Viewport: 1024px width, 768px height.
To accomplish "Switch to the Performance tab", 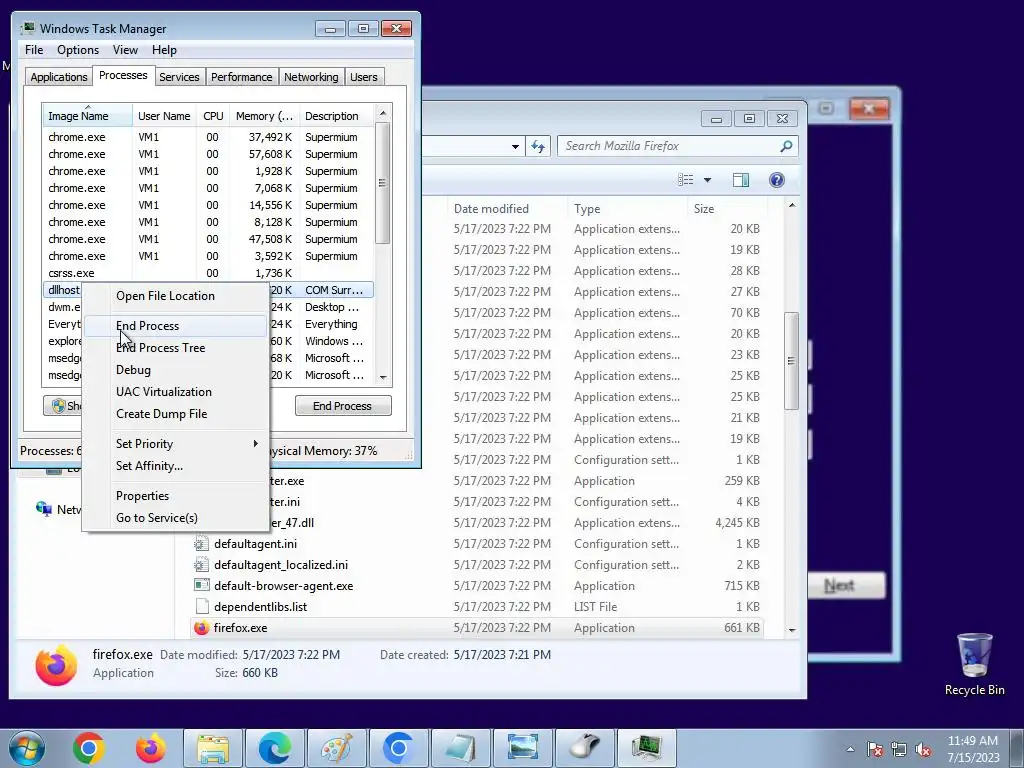I will coord(242,77).
